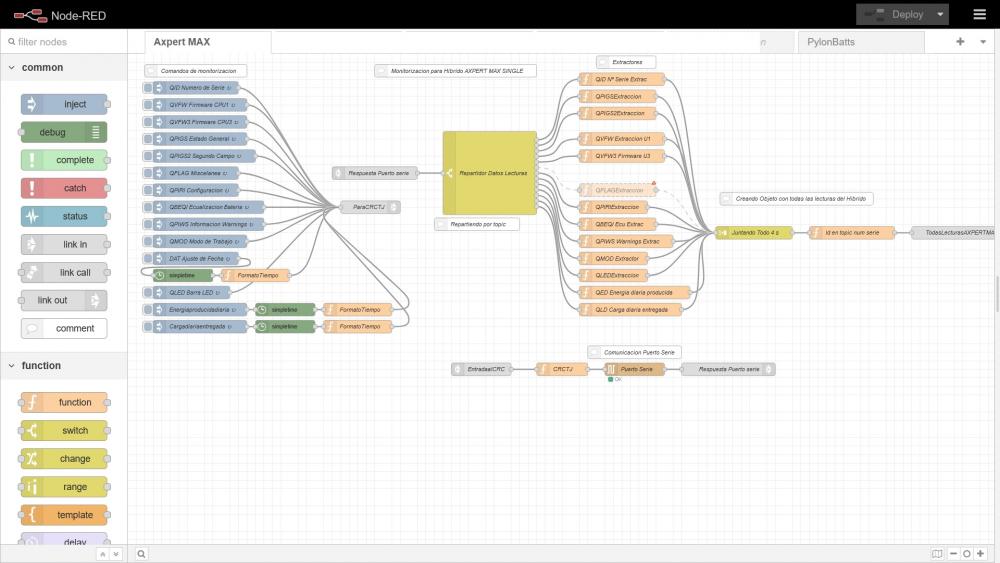Zoom out the workspace with minus icon
1000x563 pixels.
tap(953, 553)
